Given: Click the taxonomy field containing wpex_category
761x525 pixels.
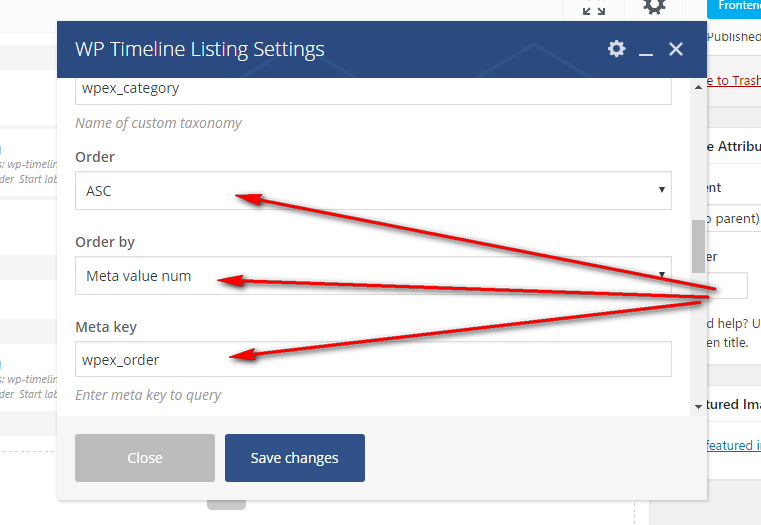Looking at the screenshot, I should click(373, 89).
